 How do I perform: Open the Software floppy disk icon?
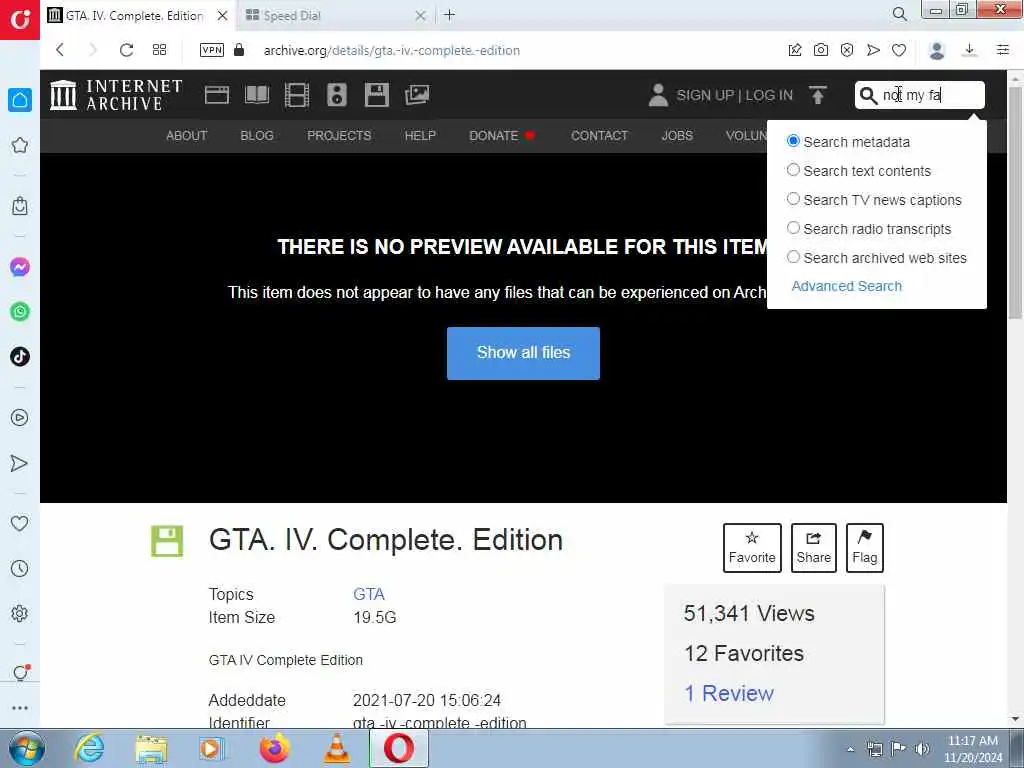[377, 95]
